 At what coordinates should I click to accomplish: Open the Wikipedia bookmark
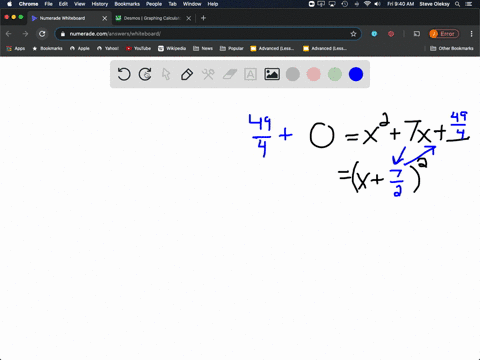[x=172, y=48]
